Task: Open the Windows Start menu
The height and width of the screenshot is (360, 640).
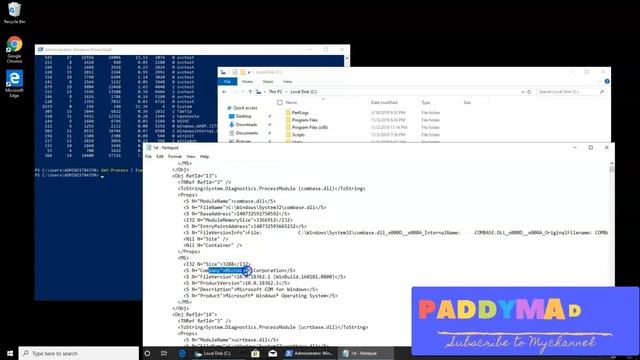Action: click(x=9, y=353)
